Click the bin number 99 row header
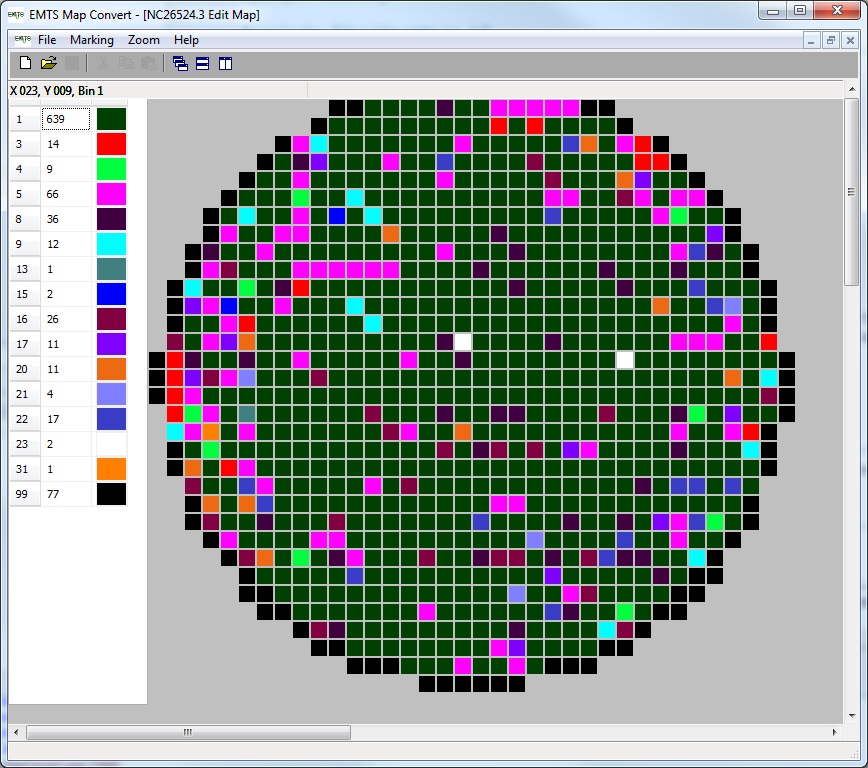868x768 pixels. tap(24, 494)
